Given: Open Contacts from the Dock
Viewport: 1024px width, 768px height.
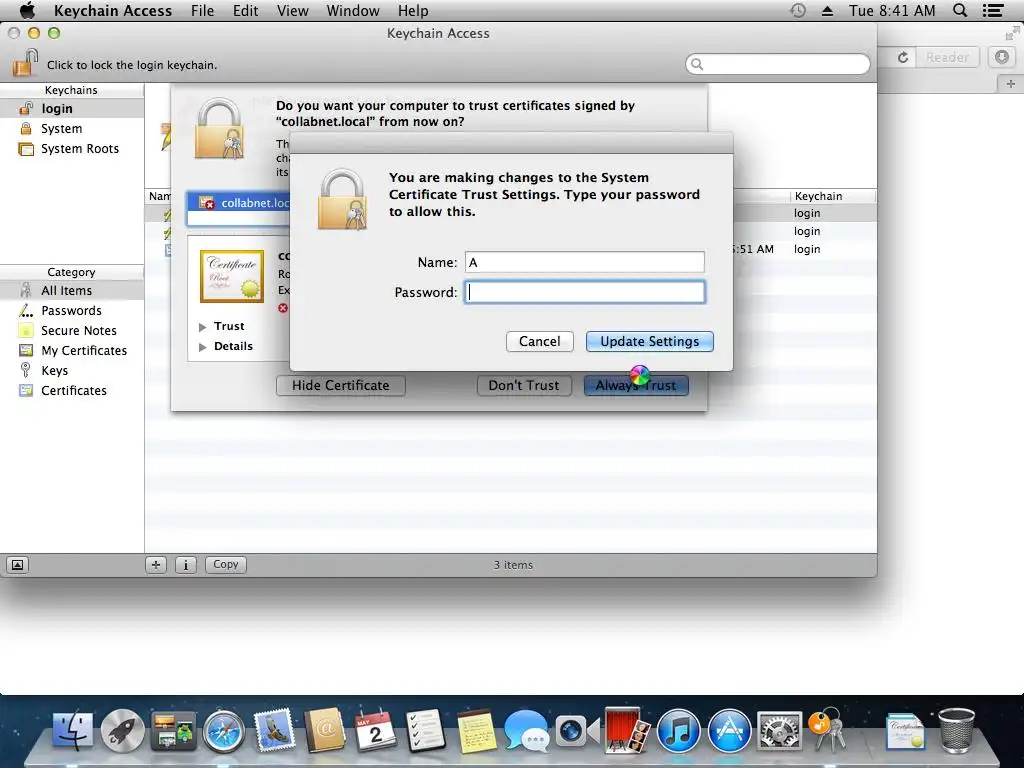Looking at the screenshot, I should [324, 729].
